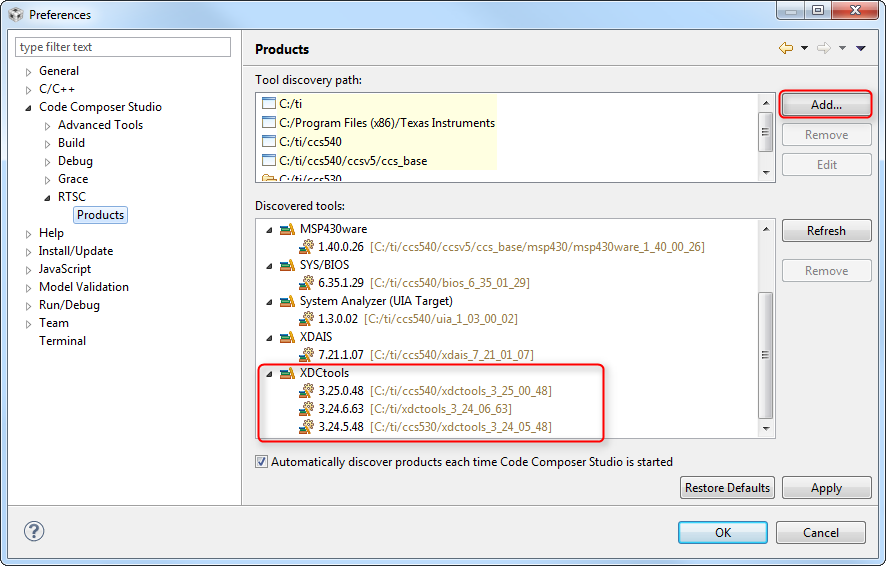Click version icon for XDCtools 3.24.5.48
886x566 pixels.
pos(306,426)
